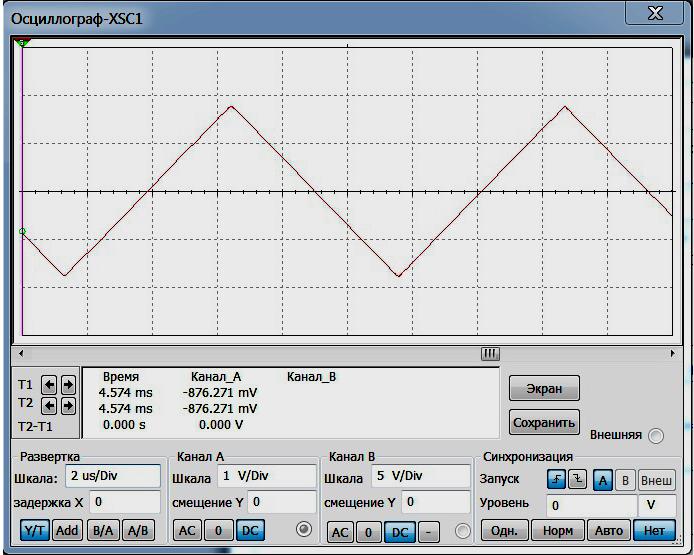Toggle Канал B radio indicator
Viewport: 694px width, 555px height.
click(463, 531)
